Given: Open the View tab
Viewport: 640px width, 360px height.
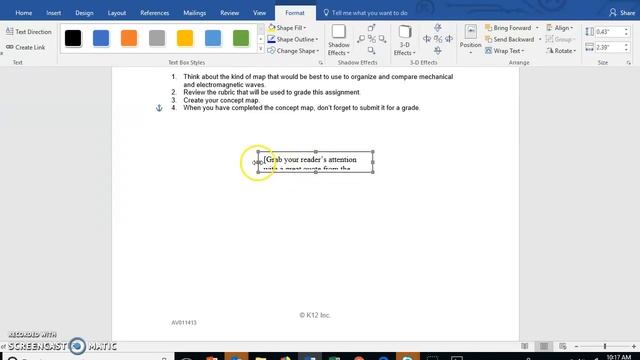Looking at the screenshot, I should click(x=259, y=13).
